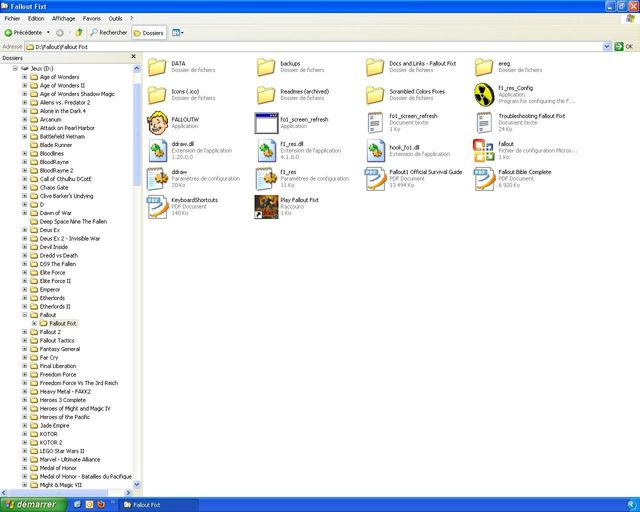The height and width of the screenshot is (512, 640).
Task: Select the fallout configuration file icon
Action: coord(484,151)
